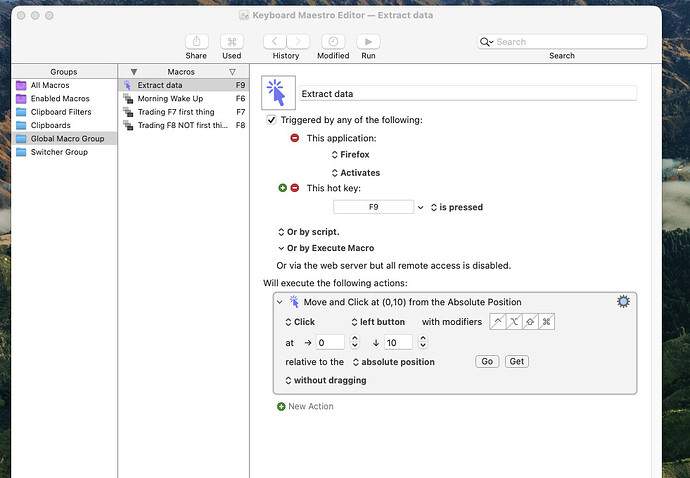Click the Clipboard Filters folder icon
Screen dimensions: 690x478
[21, 112]
